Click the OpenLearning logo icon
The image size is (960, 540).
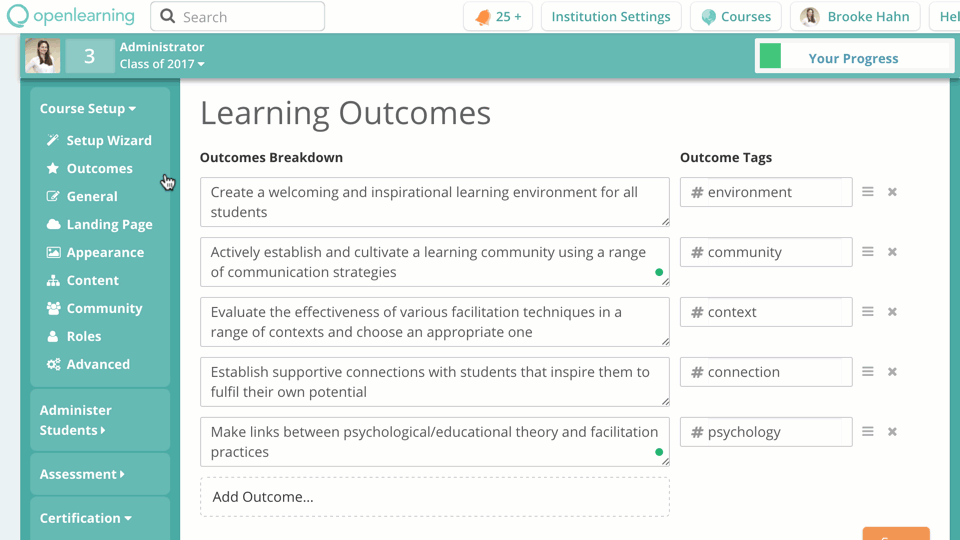[x=18, y=16]
